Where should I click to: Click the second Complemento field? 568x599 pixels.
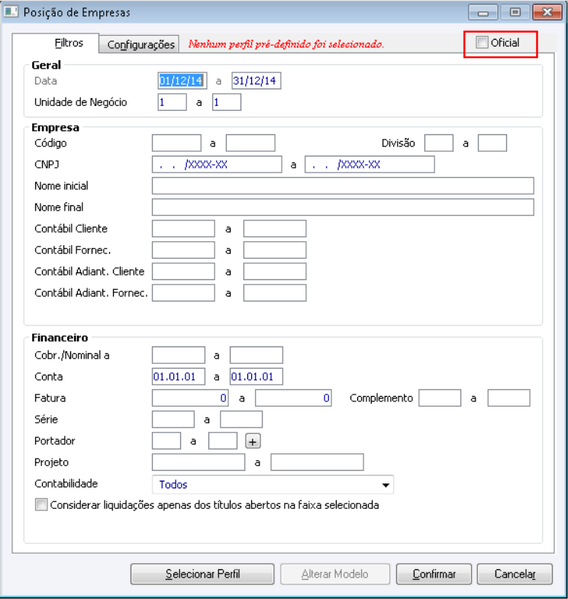(509, 398)
